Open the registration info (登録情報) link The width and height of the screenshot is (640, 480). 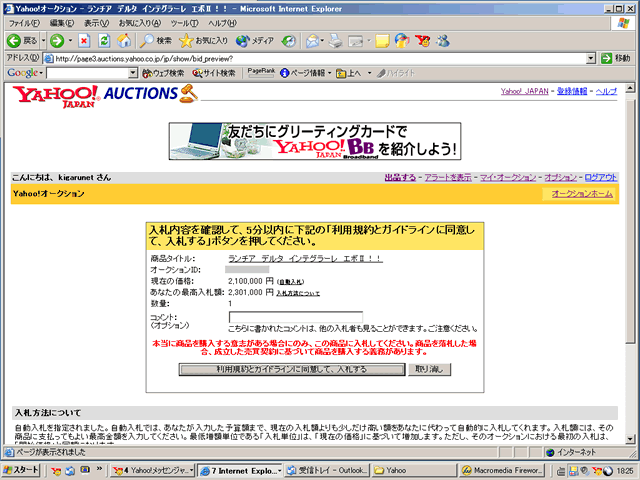pyautogui.click(x=572, y=91)
